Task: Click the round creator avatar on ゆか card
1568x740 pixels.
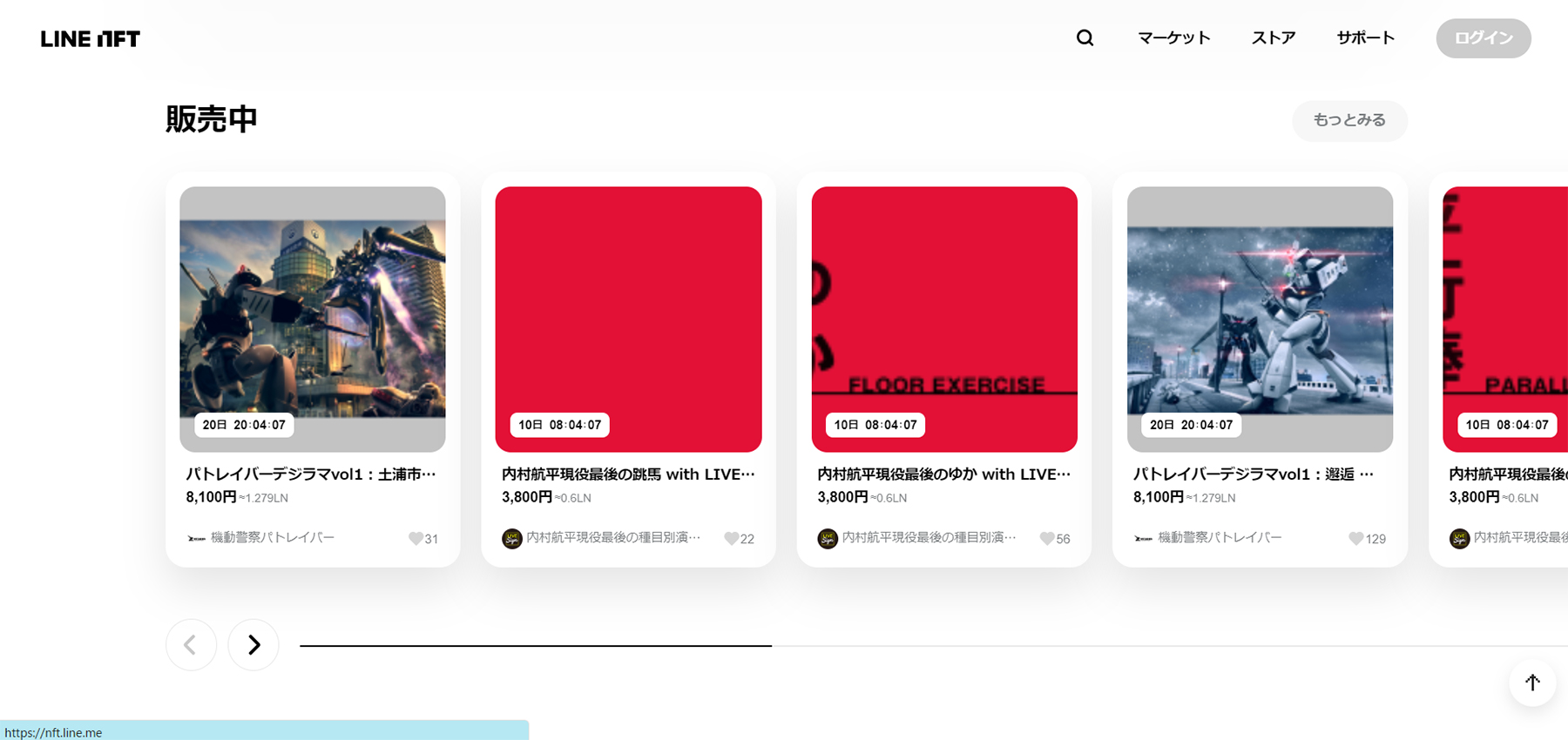Action: (828, 539)
